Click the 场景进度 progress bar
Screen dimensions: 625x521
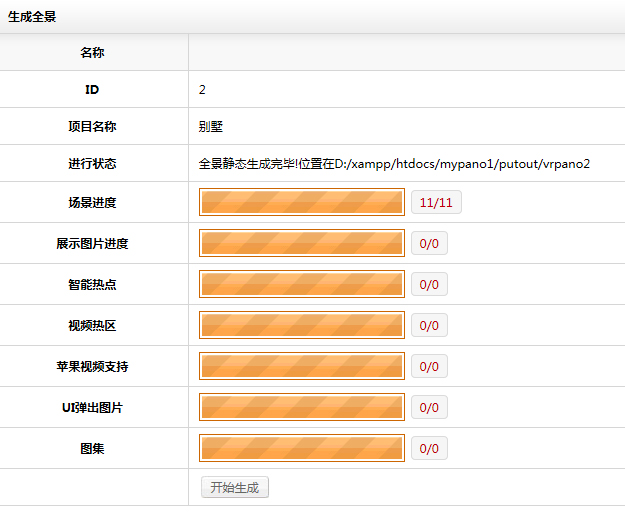302,203
